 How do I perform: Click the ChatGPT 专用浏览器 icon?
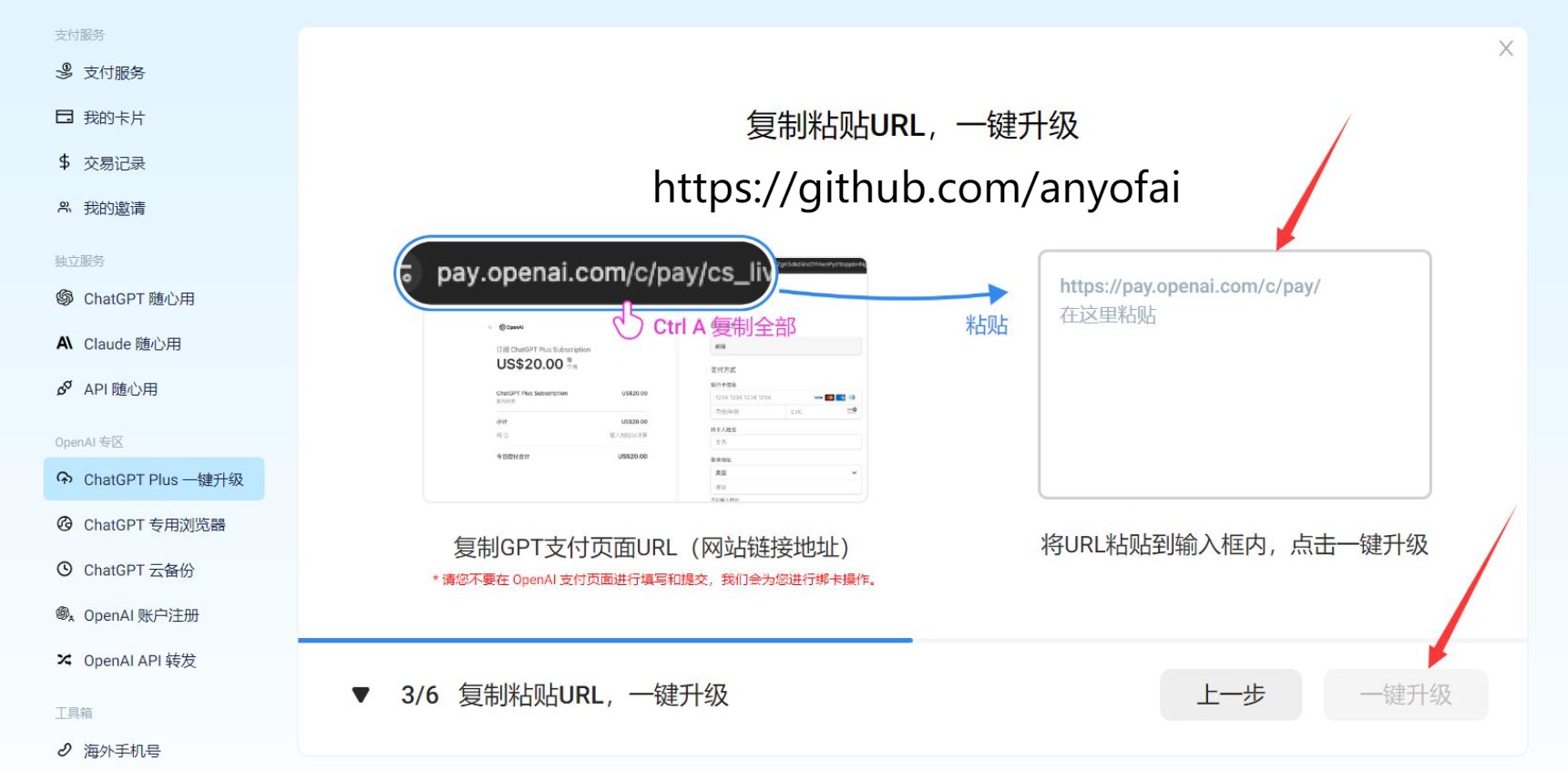click(64, 524)
